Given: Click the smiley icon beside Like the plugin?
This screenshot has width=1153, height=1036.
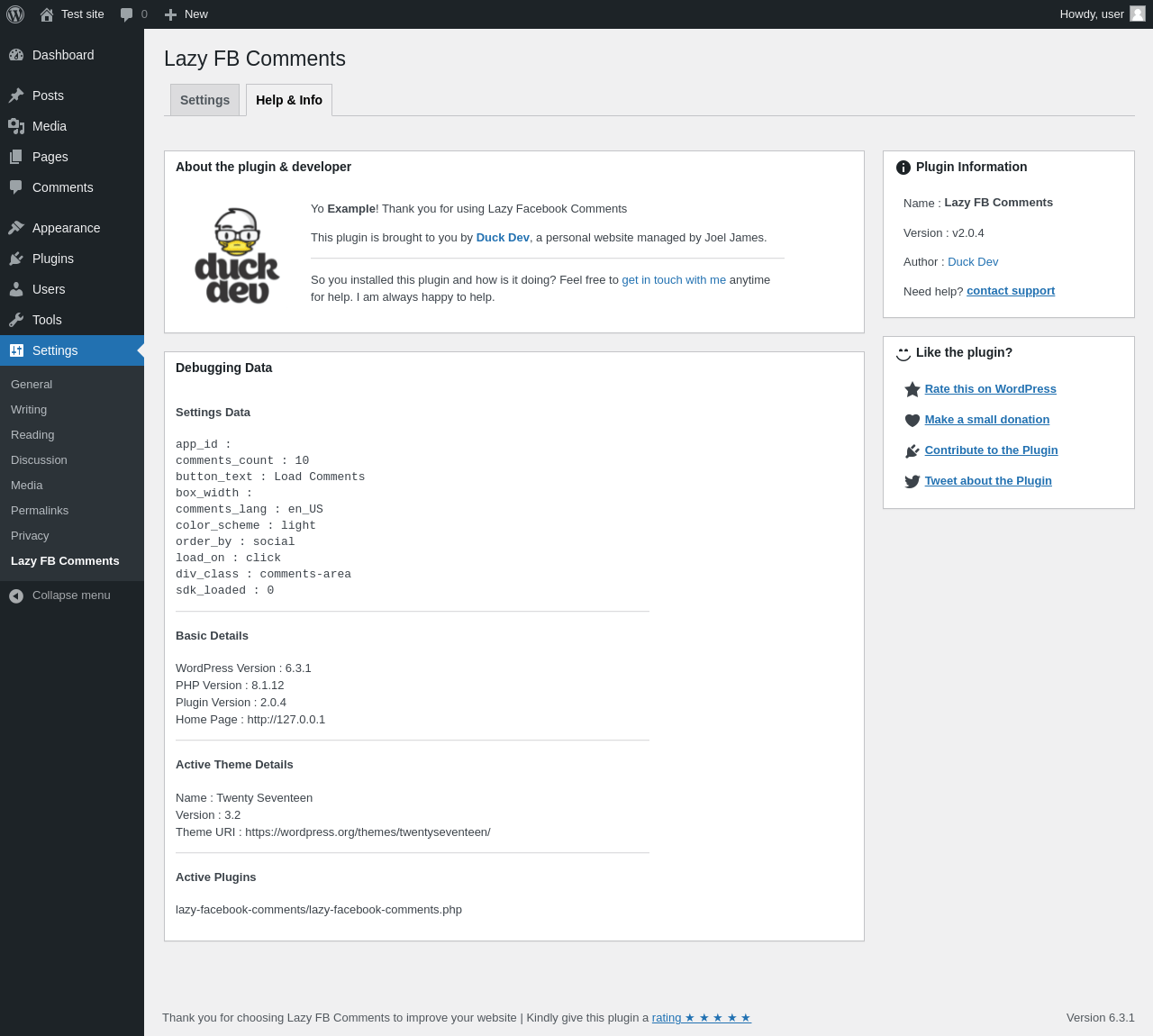Looking at the screenshot, I should (903, 353).
